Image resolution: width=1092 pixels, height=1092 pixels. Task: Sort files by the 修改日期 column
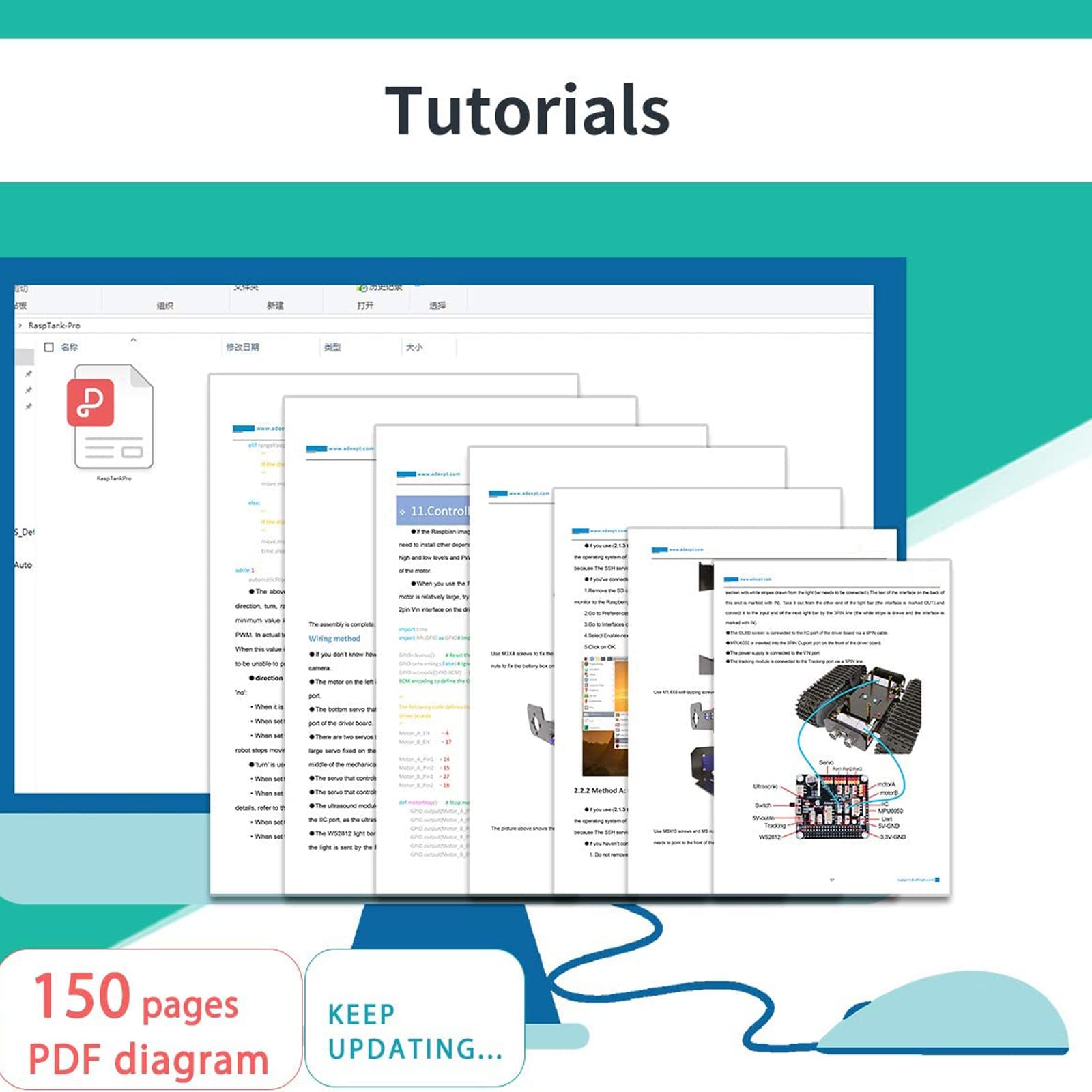[x=242, y=347]
